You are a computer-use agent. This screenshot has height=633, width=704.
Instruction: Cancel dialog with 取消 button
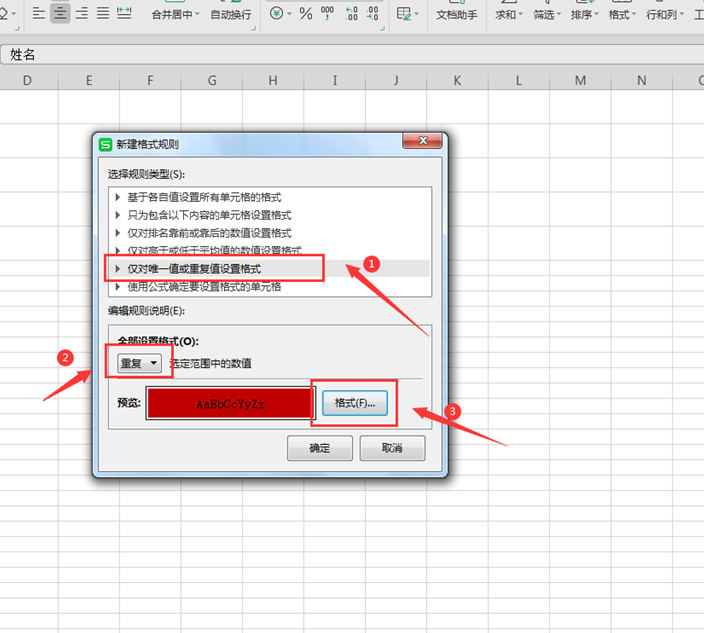tap(392, 448)
